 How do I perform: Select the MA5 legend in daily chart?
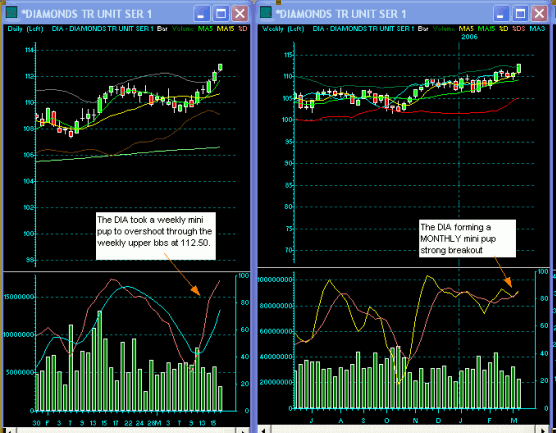point(205,29)
